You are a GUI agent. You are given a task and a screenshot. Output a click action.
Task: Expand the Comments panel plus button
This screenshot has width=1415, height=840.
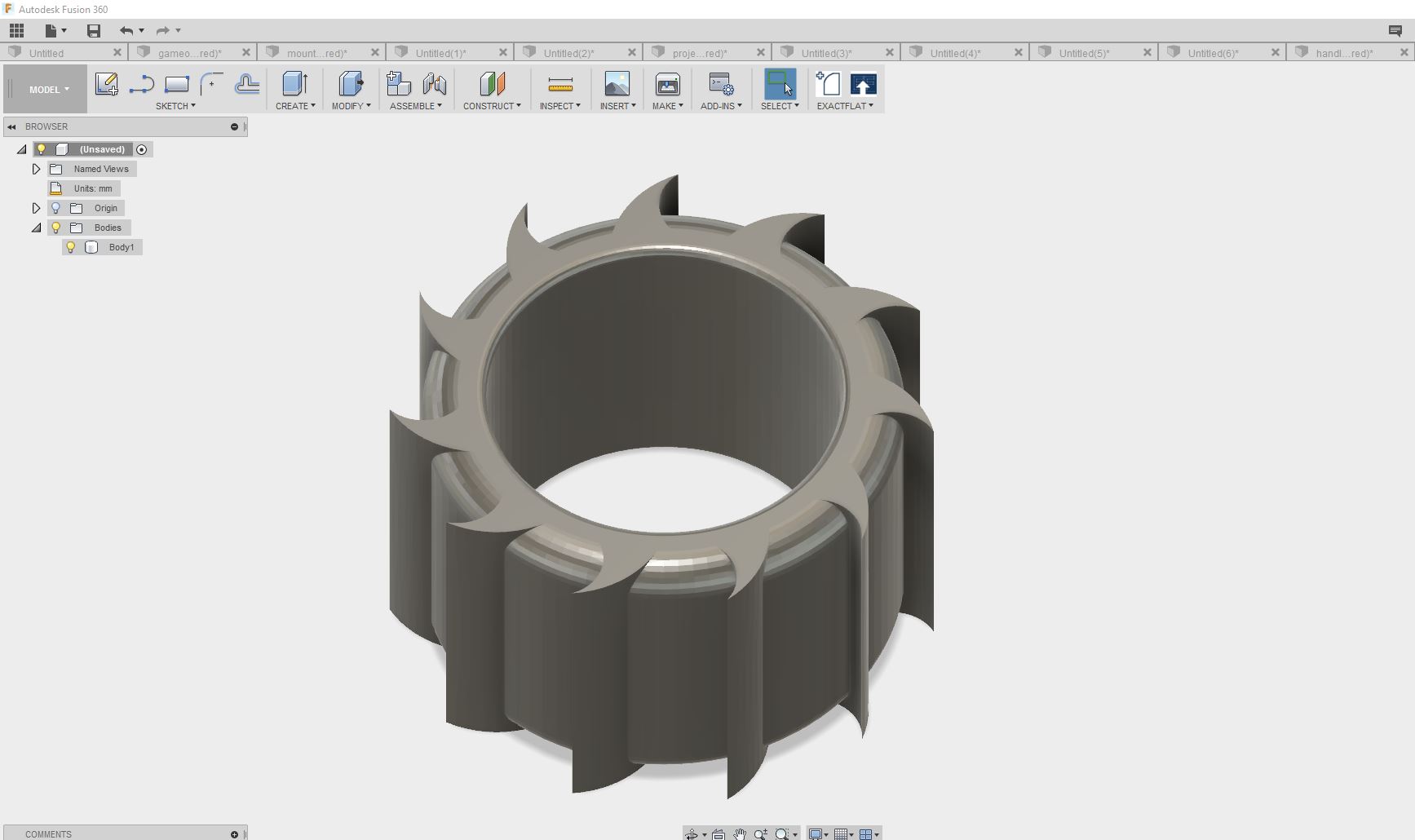pyautogui.click(x=234, y=834)
